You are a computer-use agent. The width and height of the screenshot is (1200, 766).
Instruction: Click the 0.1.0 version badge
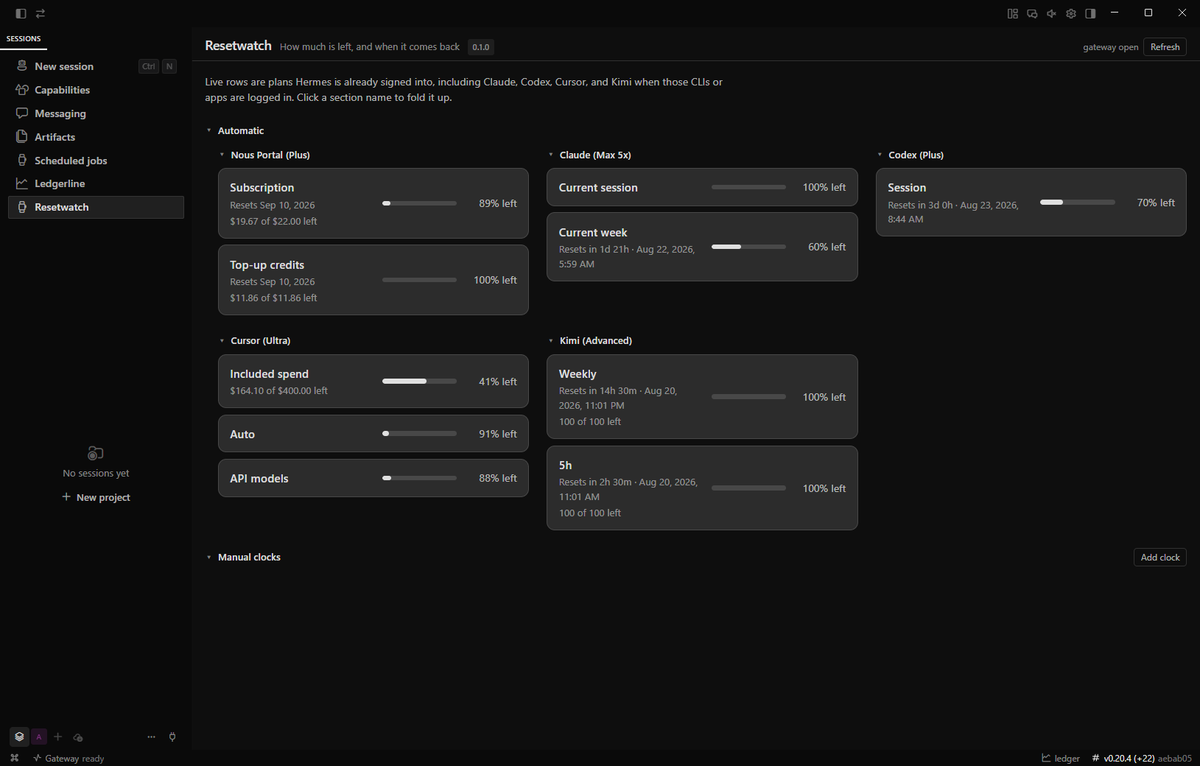(481, 47)
